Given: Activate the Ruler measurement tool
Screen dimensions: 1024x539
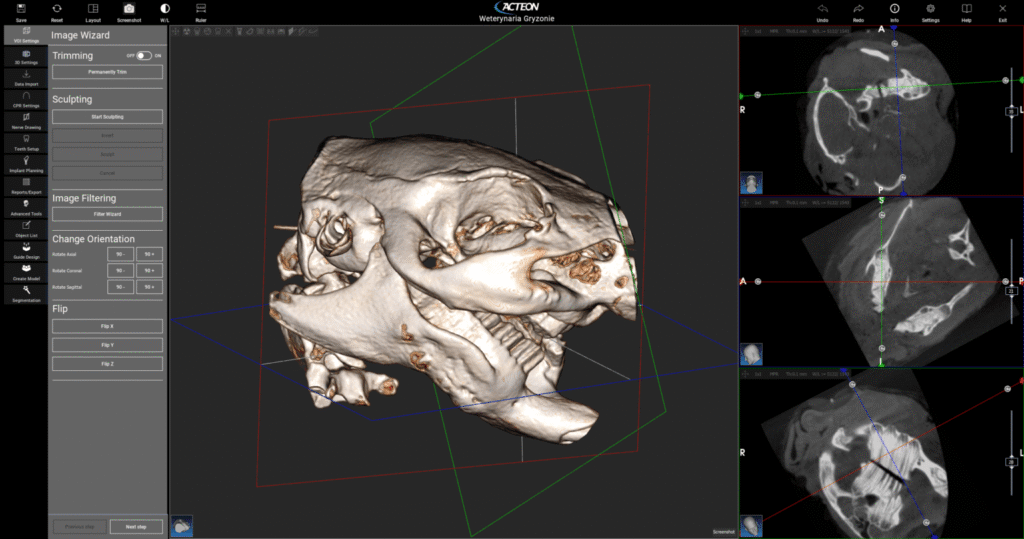Looking at the screenshot, I should [x=201, y=9].
